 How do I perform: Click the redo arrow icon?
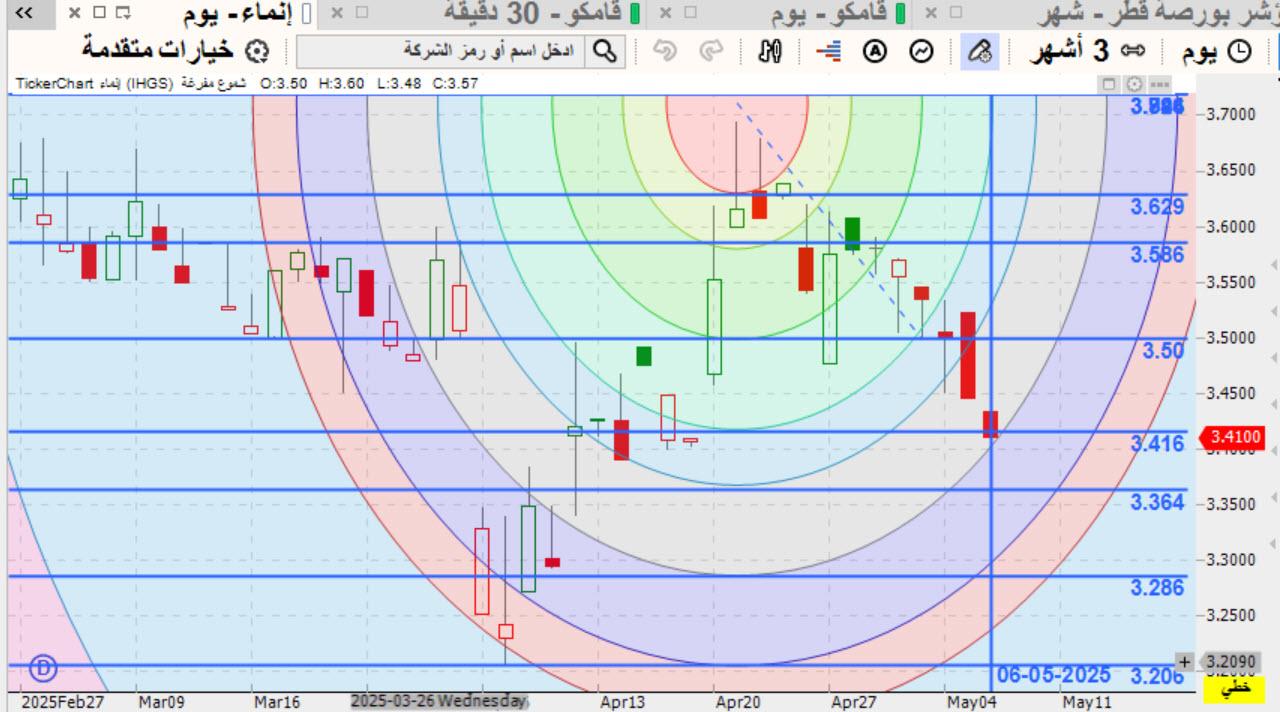point(712,51)
